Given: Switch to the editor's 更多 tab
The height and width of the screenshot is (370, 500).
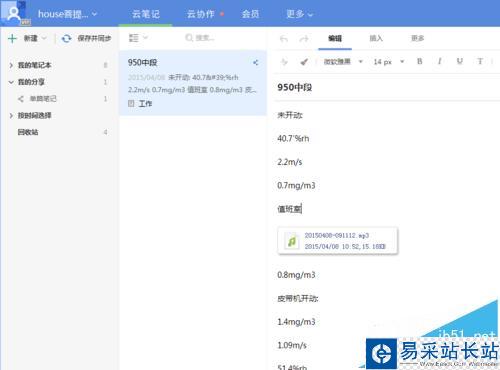Looking at the screenshot, I should [417, 38].
